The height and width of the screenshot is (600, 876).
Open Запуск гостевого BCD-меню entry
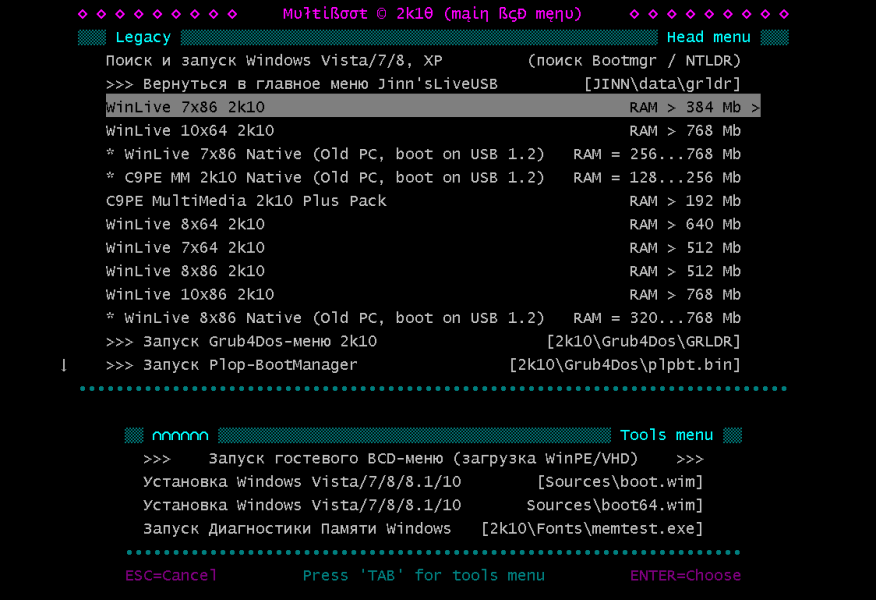tap(423, 459)
